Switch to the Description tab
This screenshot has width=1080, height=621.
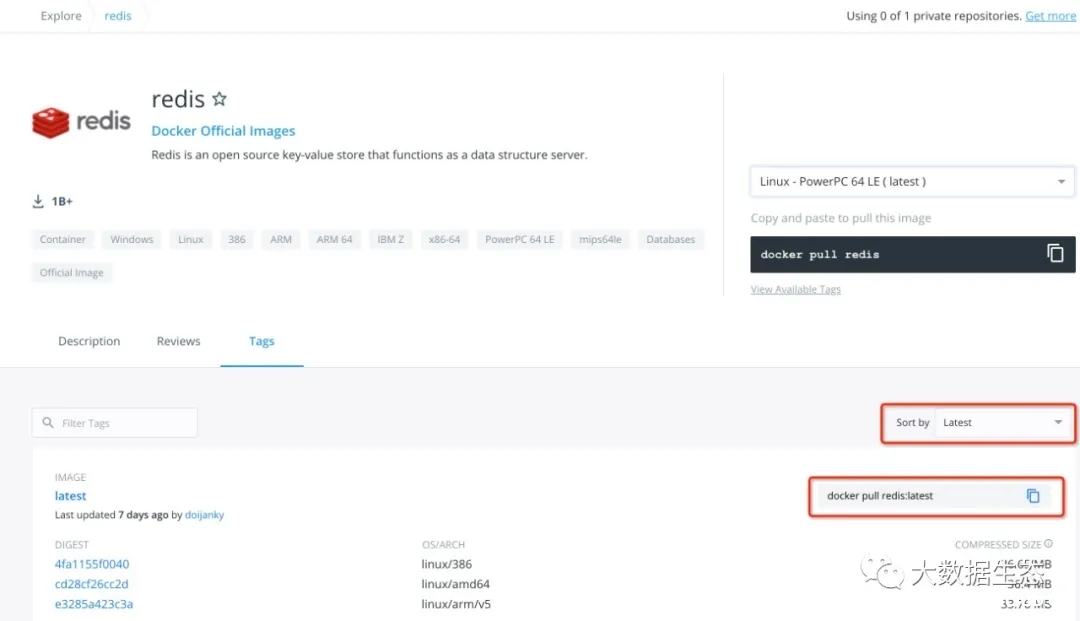pyautogui.click(x=88, y=341)
